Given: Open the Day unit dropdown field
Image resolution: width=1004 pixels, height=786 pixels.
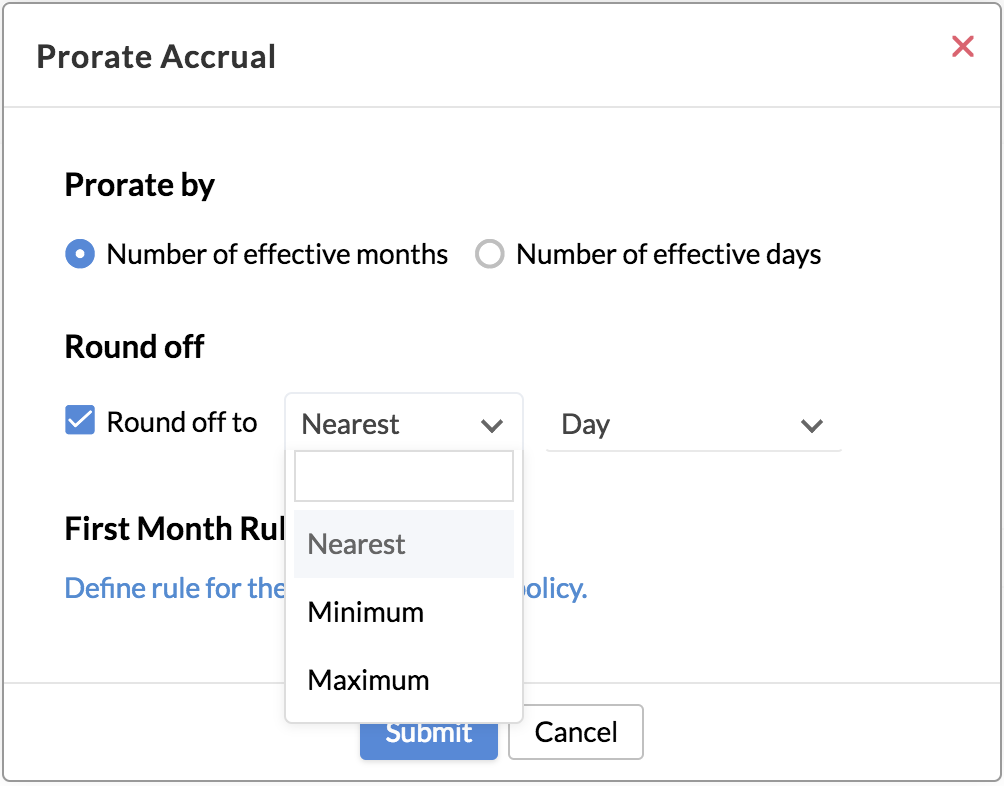Looking at the screenshot, I should pos(680,425).
